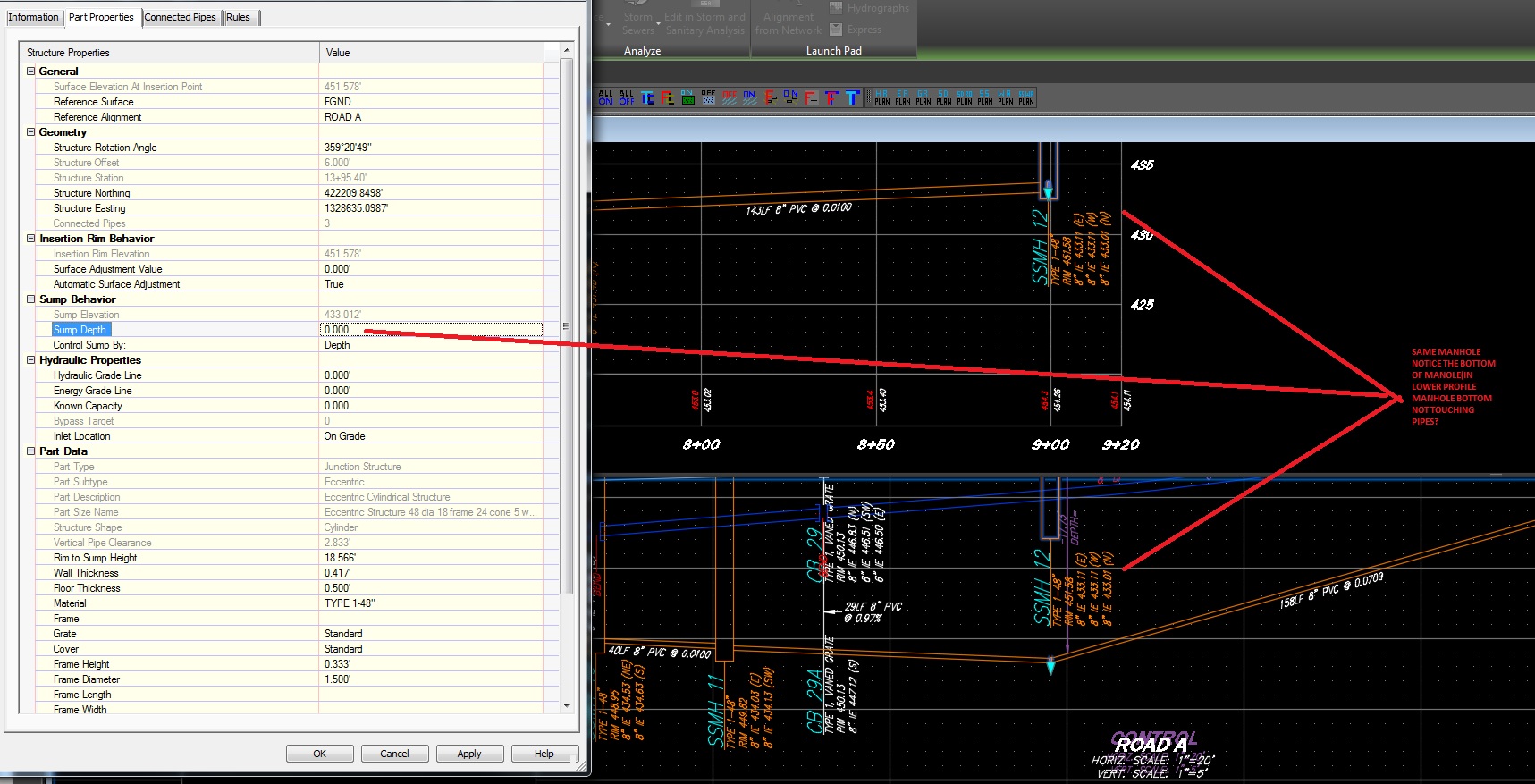The height and width of the screenshot is (784, 1535).
Task: Click the GR PLAN toolbar icon
Action: tap(924, 97)
